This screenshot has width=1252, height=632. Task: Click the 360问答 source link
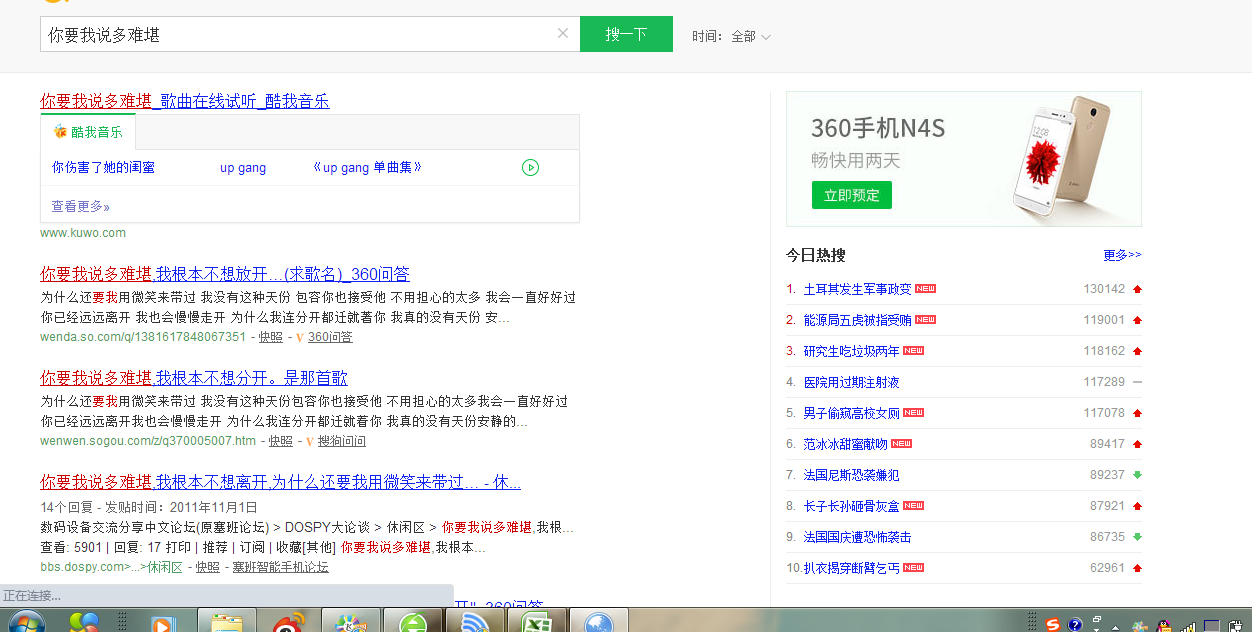pos(330,337)
